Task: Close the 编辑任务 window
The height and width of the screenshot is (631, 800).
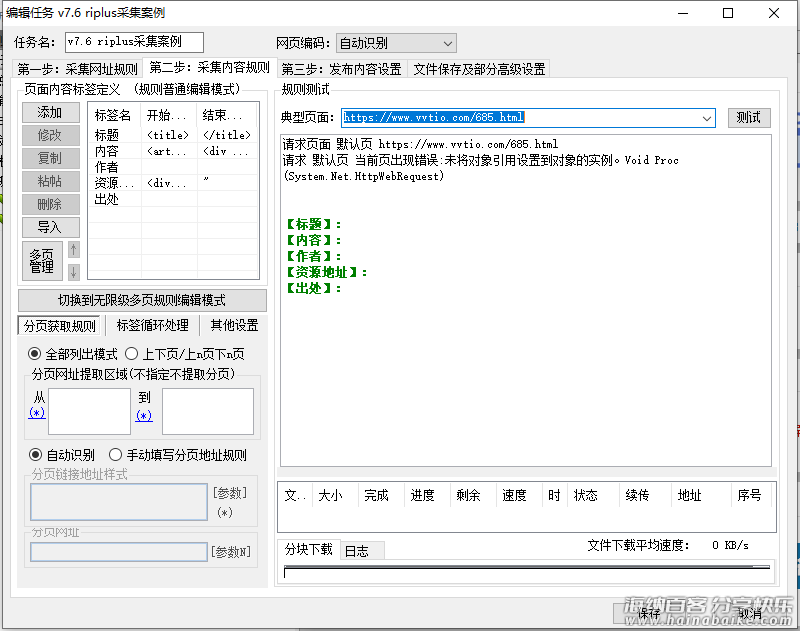Action: click(773, 13)
